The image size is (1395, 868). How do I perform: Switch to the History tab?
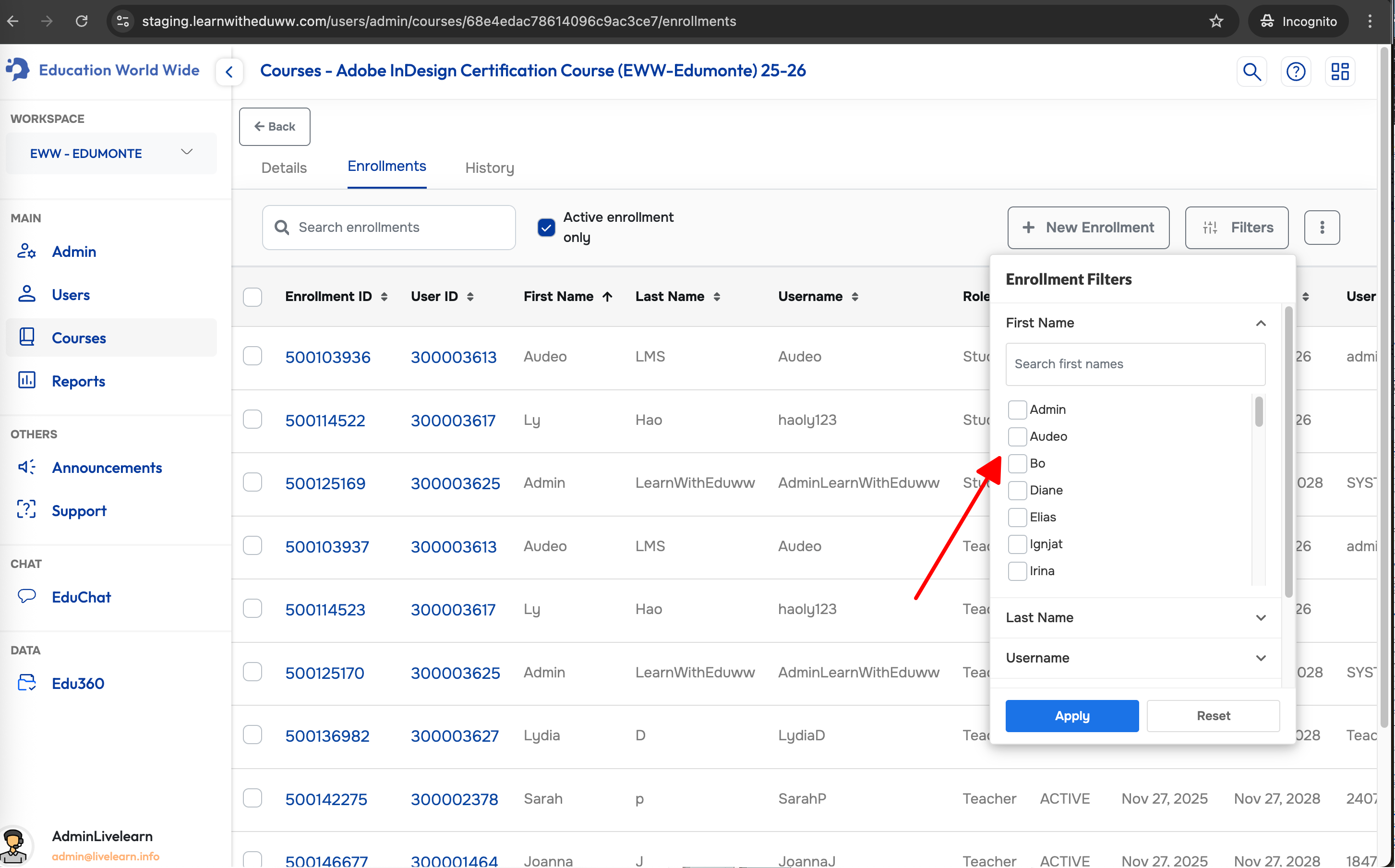coord(489,168)
